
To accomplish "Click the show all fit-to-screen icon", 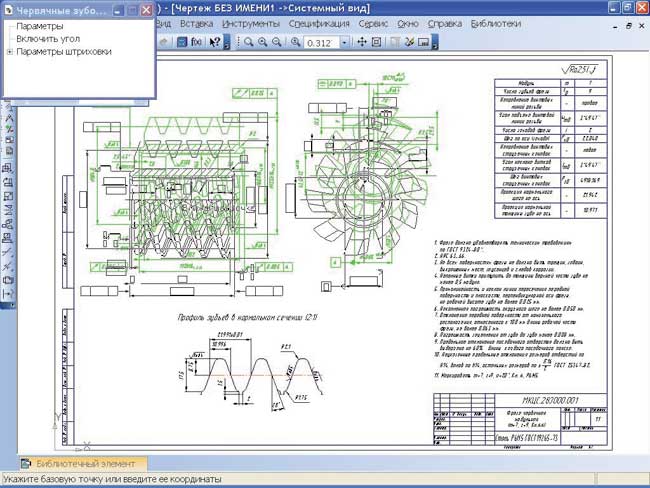I will [x=377, y=43].
